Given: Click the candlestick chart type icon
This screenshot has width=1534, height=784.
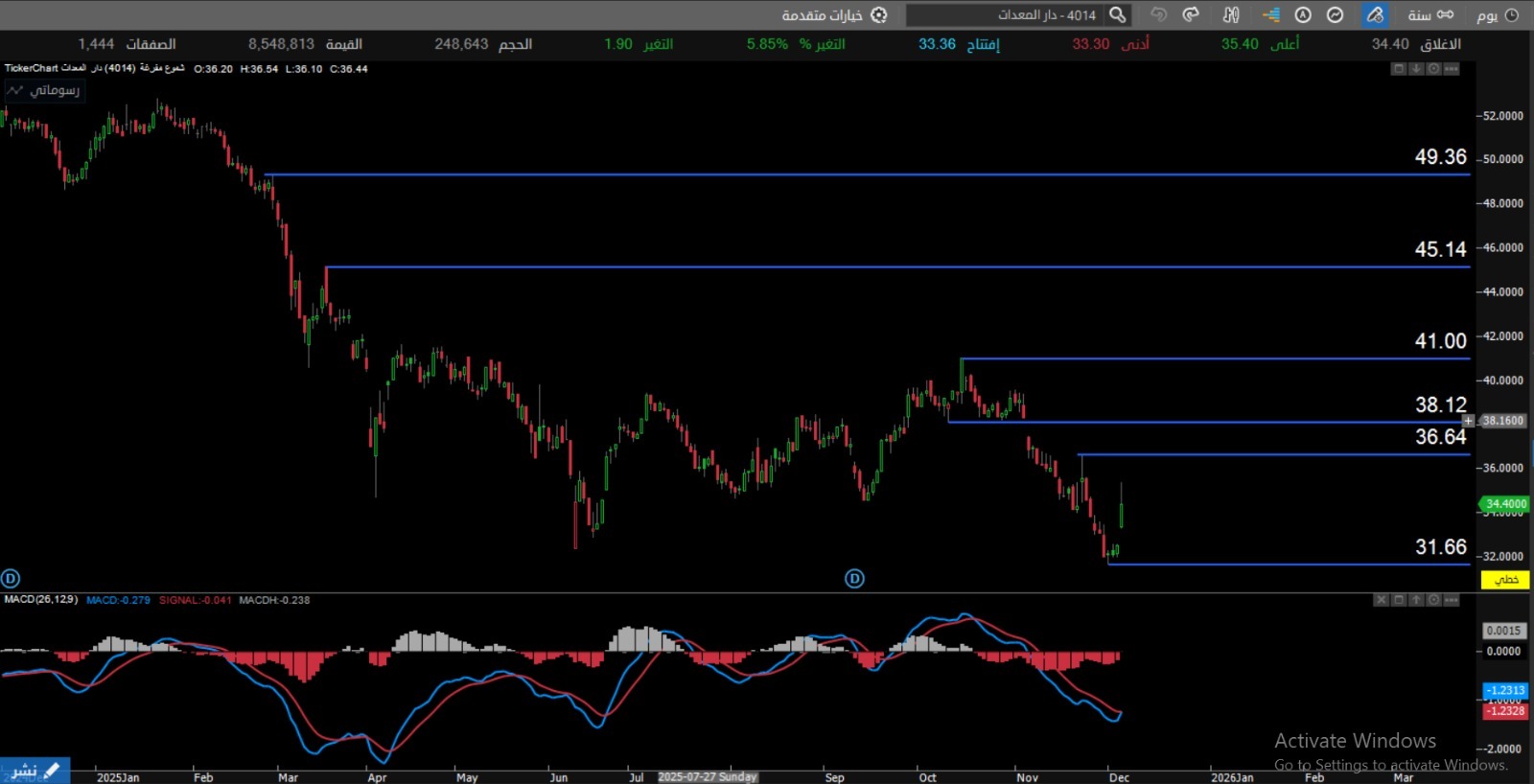Looking at the screenshot, I should pos(1231,14).
